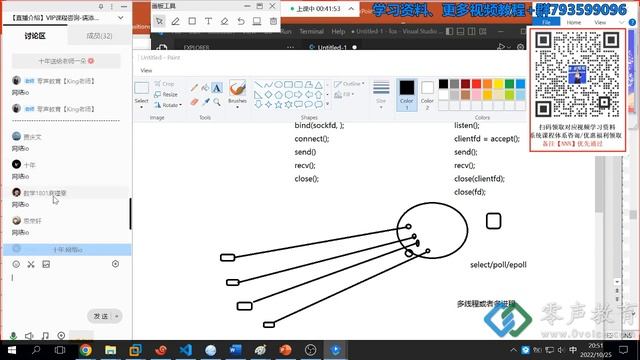Show hidden system tray icons chevron
The height and width of the screenshot is (360, 640).
click(513, 350)
